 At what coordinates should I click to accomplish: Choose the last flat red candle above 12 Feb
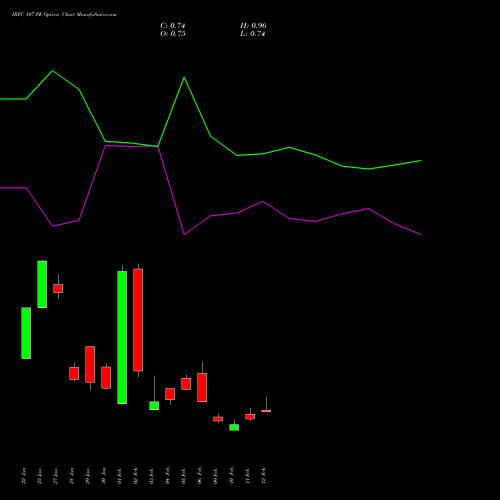(266, 411)
